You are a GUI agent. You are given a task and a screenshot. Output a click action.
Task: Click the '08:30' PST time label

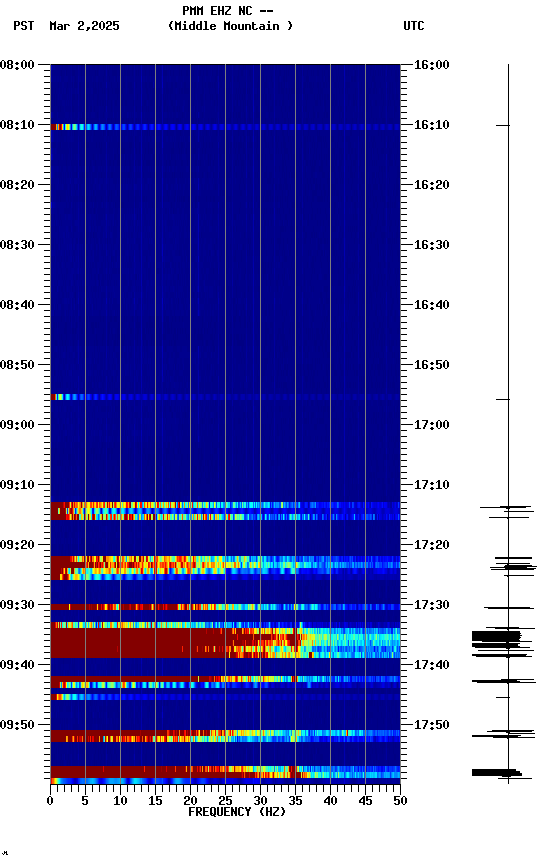click(x=17, y=245)
